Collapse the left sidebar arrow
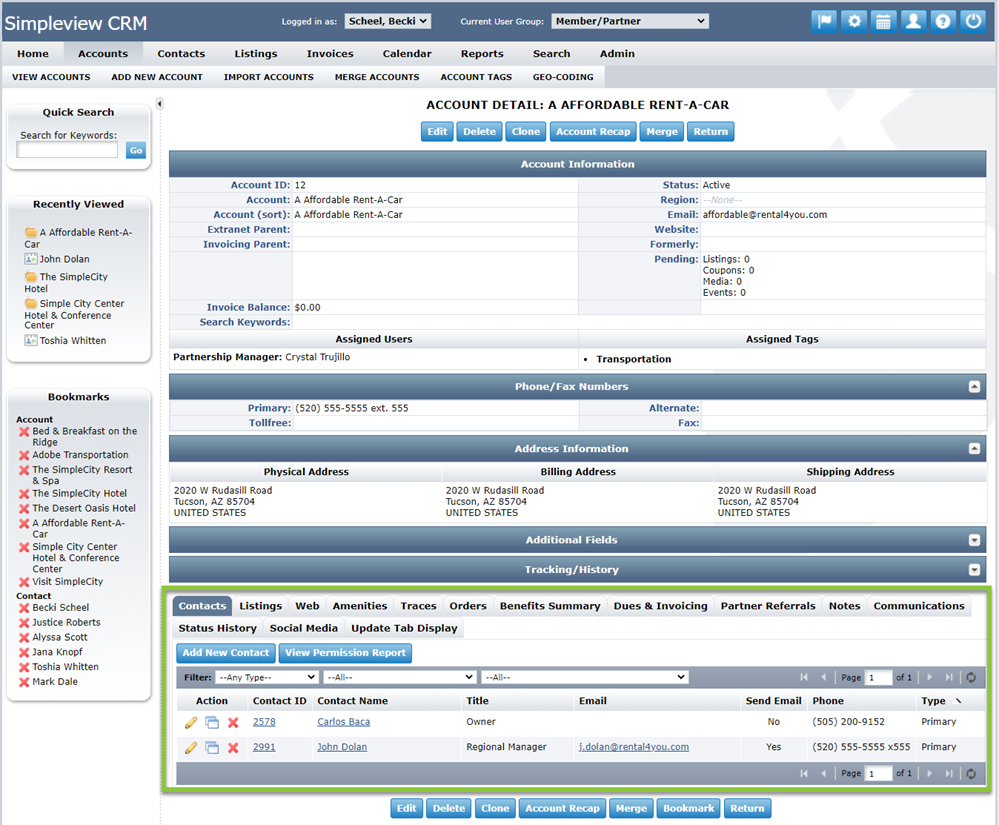 [x=159, y=103]
